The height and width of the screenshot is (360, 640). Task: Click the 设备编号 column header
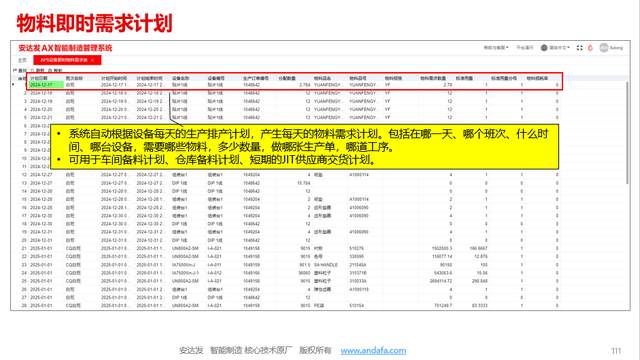(x=216, y=78)
